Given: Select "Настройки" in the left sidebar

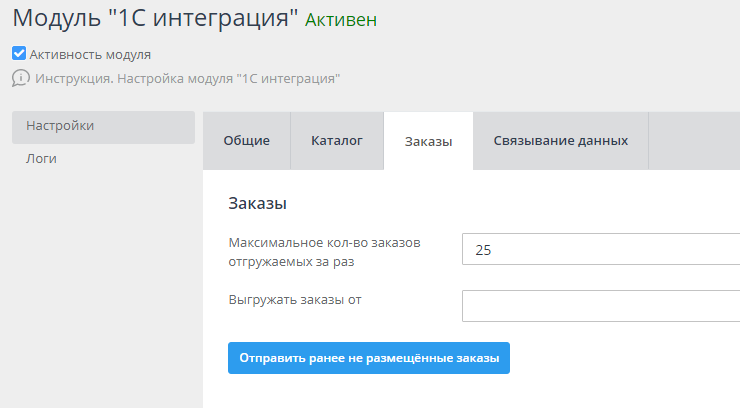Looking at the screenshot, I should click(60, 126).
